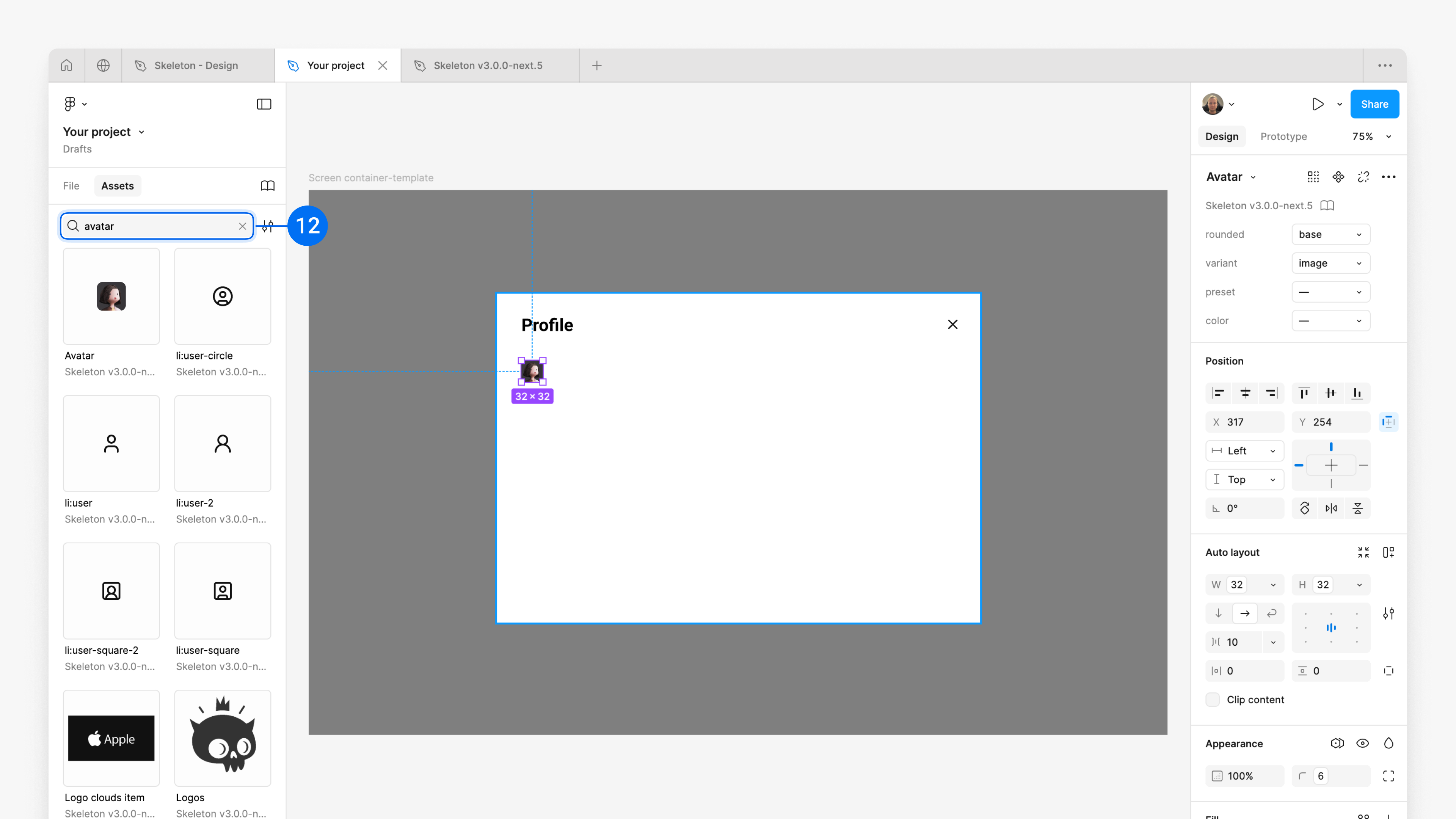Image resolution: width=1456 pixels, height=819 pixels.
Task: Click the 100% opacity field
Action: (1244, 776)
